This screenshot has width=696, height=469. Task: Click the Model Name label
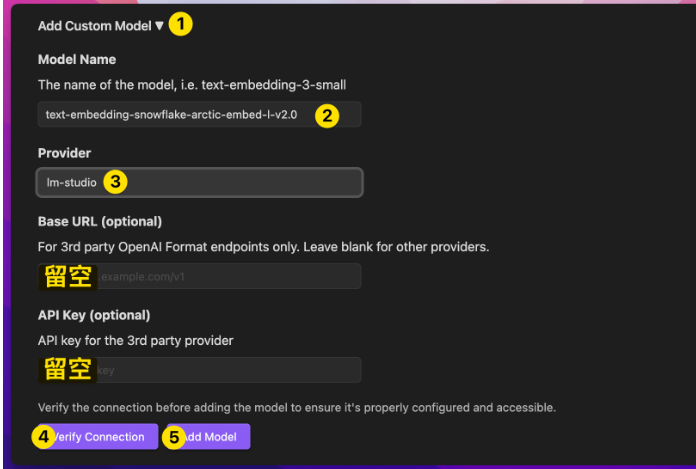(77, 60)
